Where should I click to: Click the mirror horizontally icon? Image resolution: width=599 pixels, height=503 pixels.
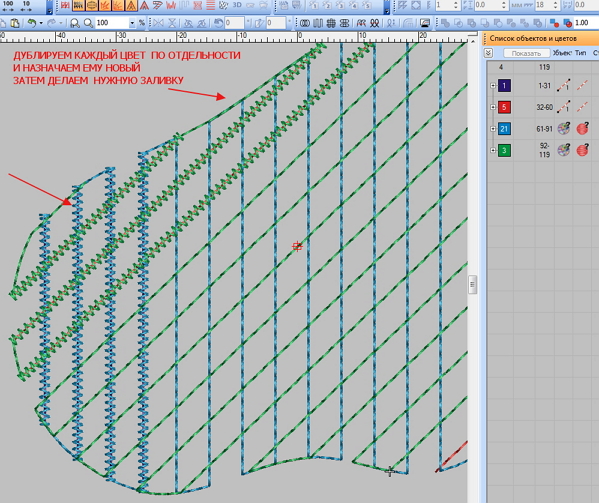pyautogui.click(x=158, y=23)
